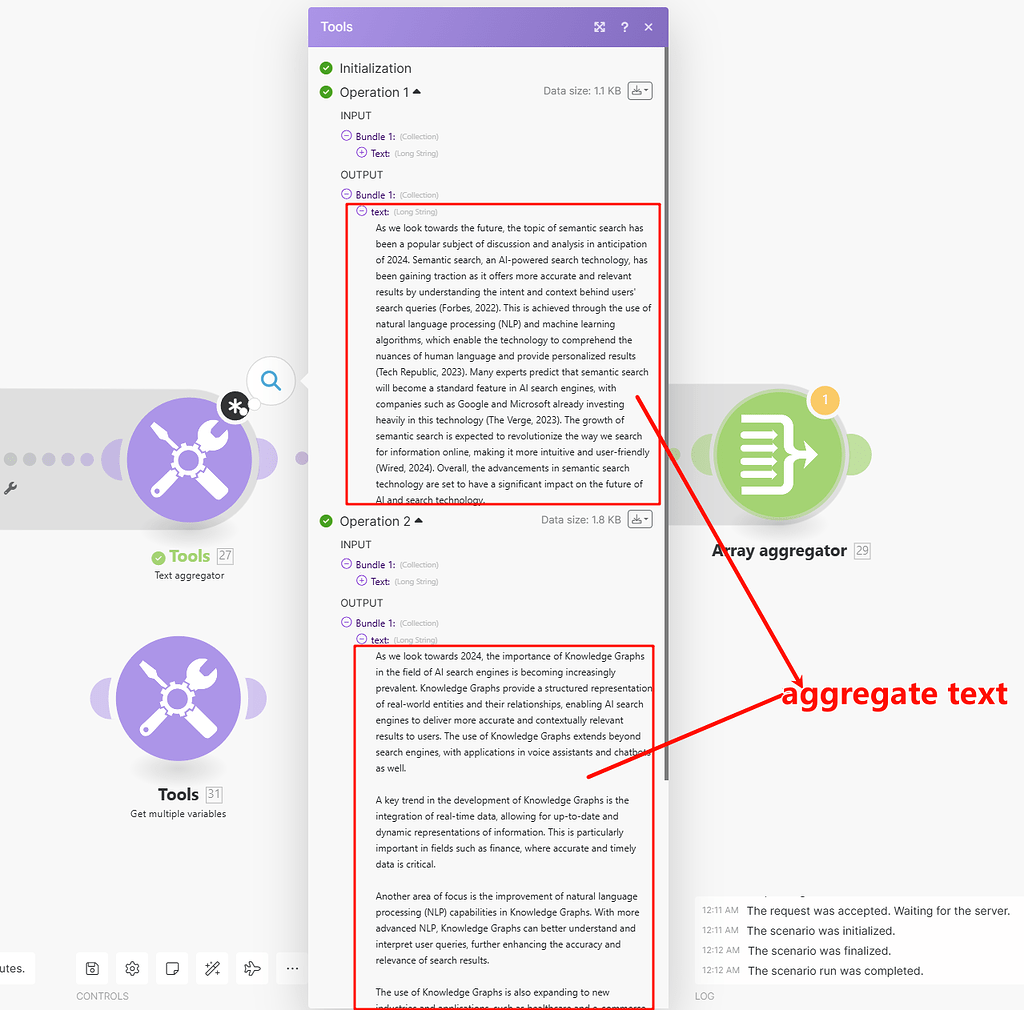The height and width of the screenshot is (1010, 1024).
Task: Open fullscreen view of the Tools panel
Action: click(x=599, y=27)
